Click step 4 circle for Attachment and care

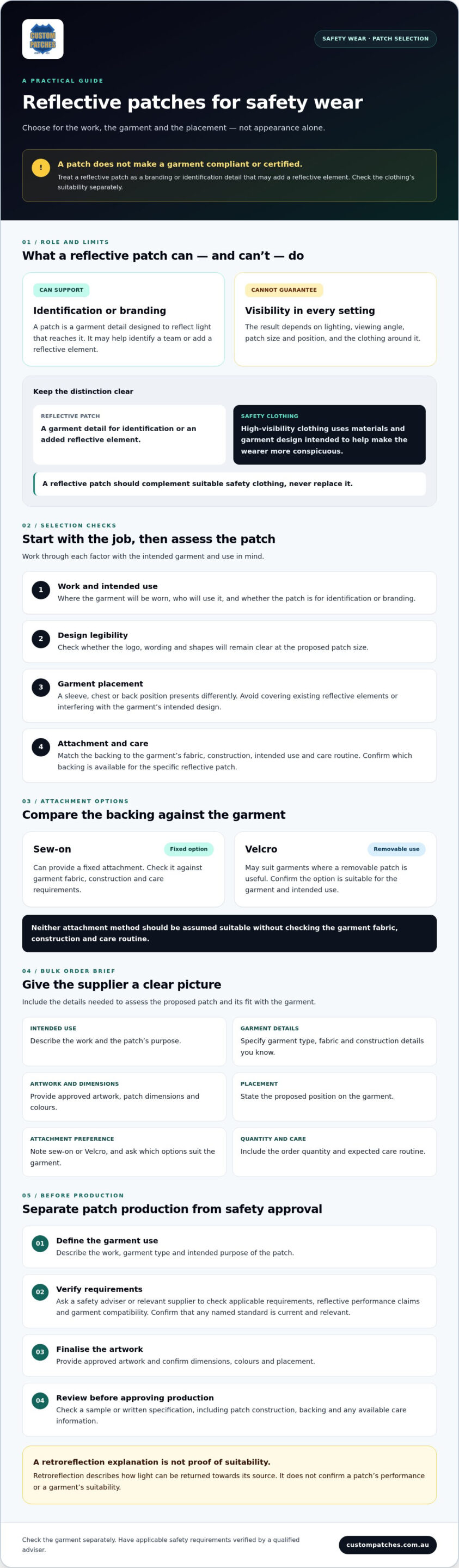(41, 747)
